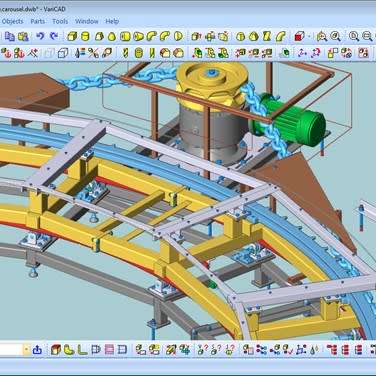
Task: Insert a pipe elbow solid
Action: [x=151, y=36]
